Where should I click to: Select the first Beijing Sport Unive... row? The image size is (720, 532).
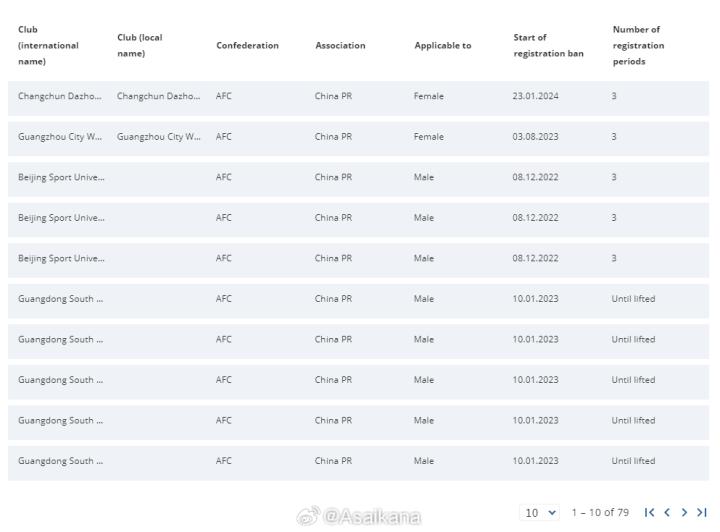tap(61, 177)
